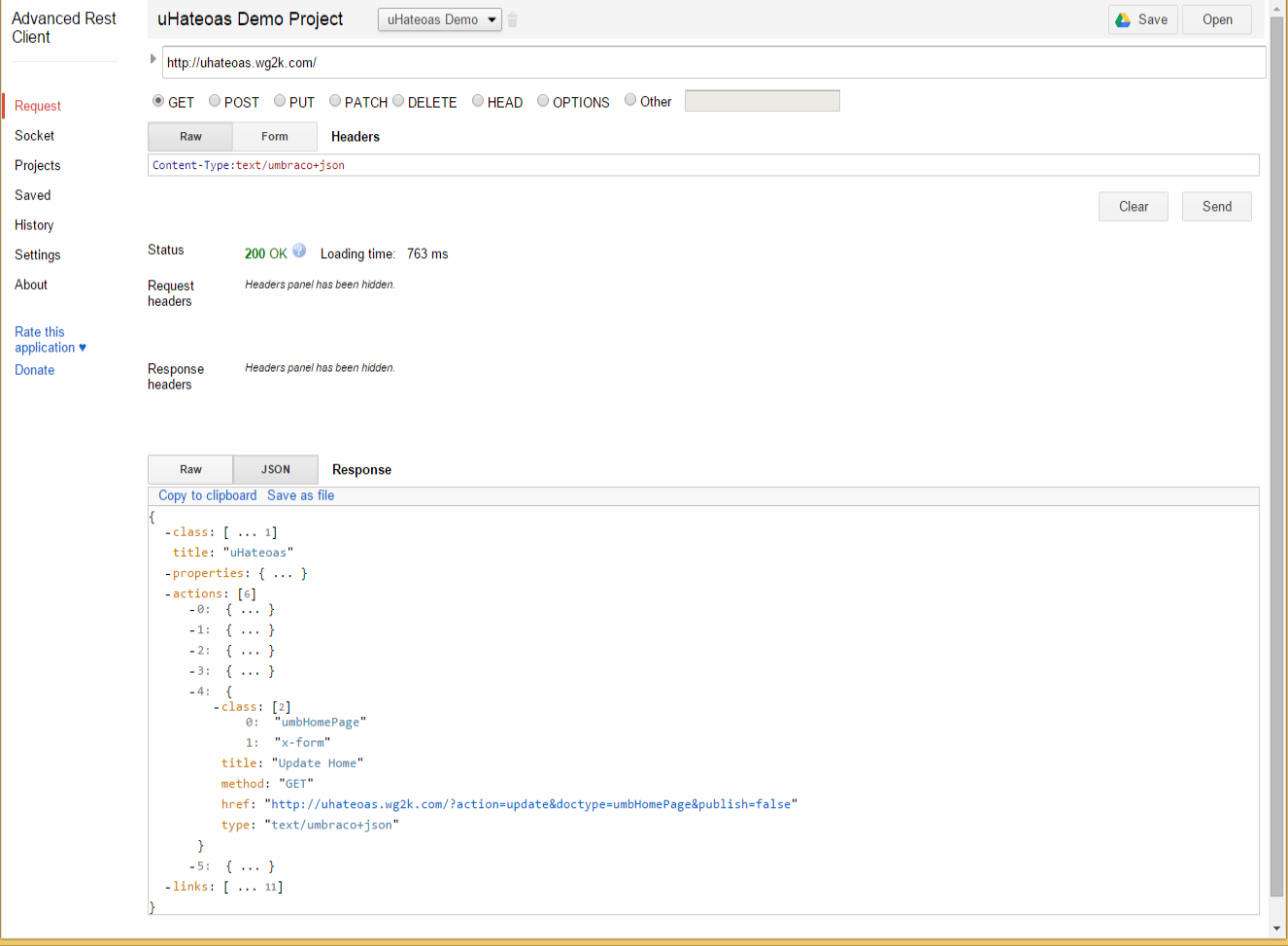
Task: Select the JSON response tab
Action: tap(276, 470)
